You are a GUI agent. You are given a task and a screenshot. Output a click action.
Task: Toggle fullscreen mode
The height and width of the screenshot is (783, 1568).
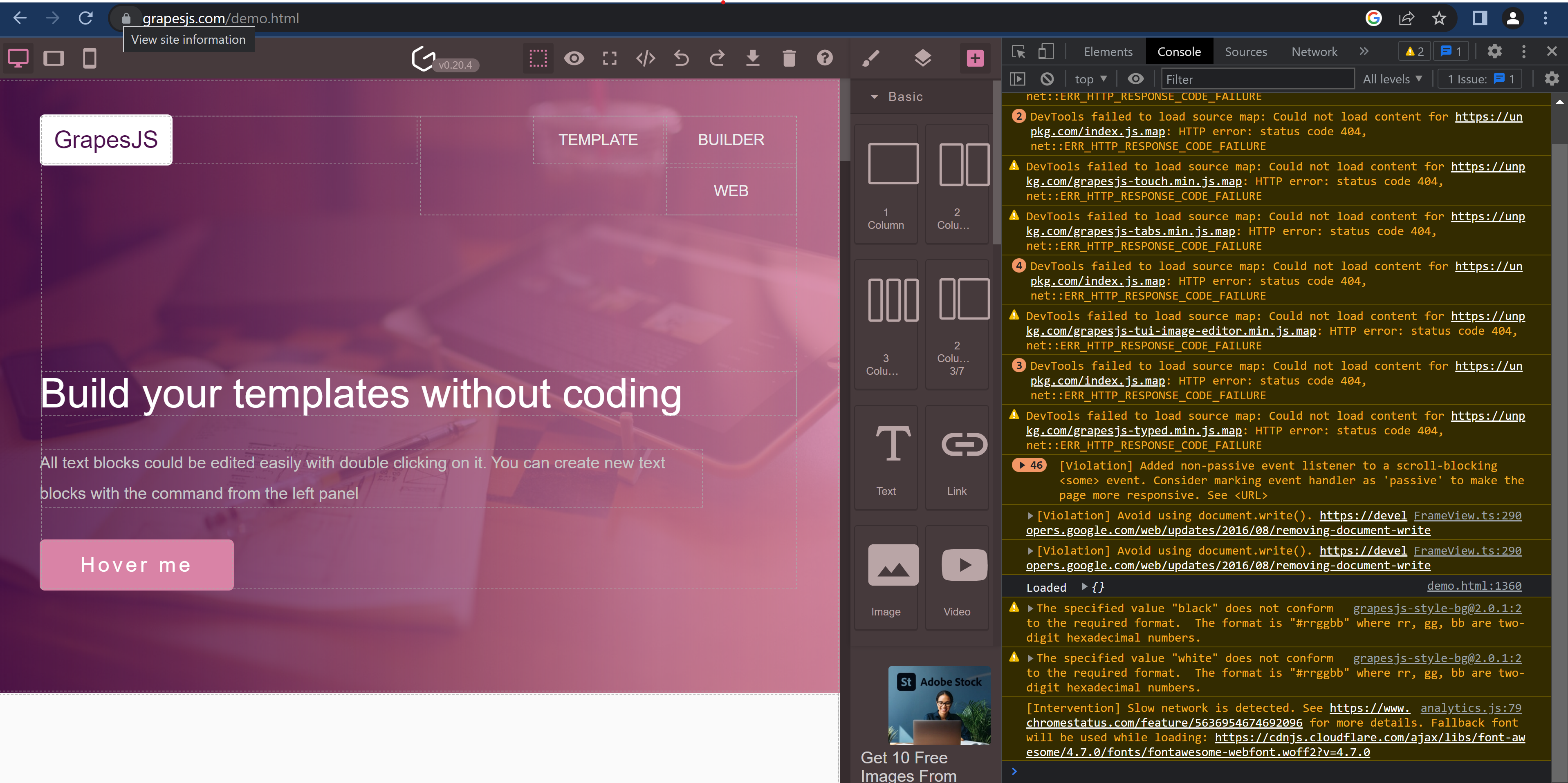coord(609,58)
